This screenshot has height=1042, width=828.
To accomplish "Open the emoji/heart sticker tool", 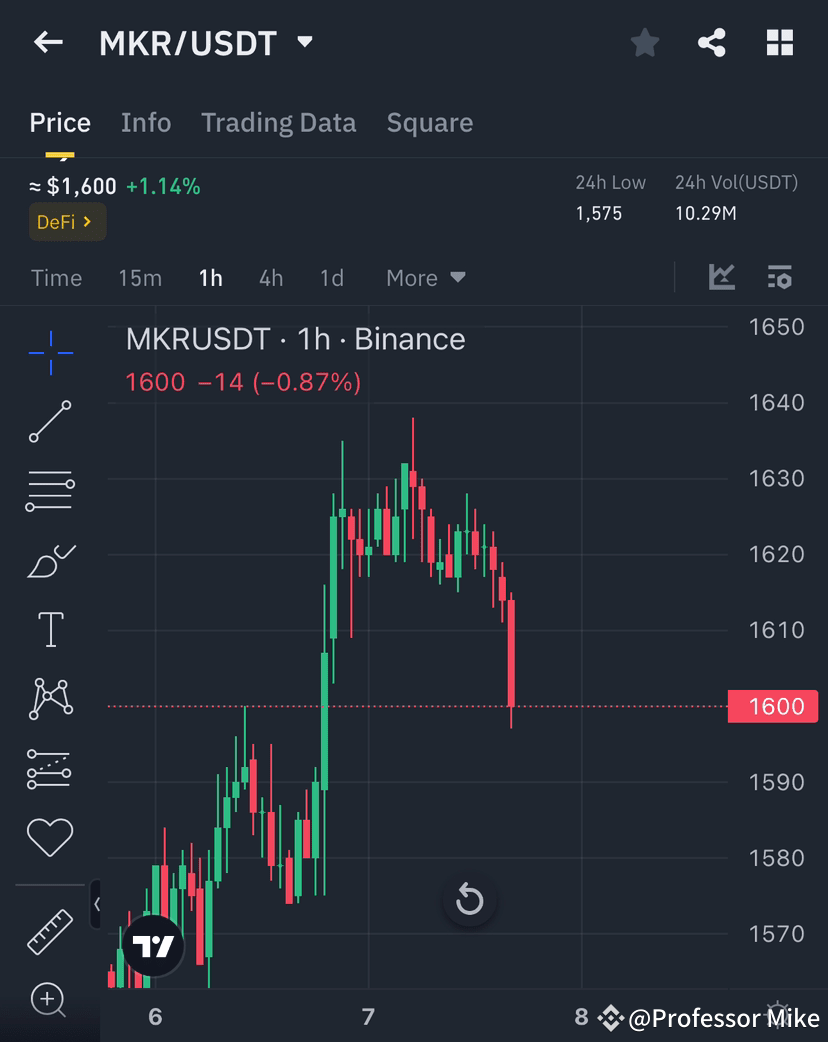I will (50, 837).
